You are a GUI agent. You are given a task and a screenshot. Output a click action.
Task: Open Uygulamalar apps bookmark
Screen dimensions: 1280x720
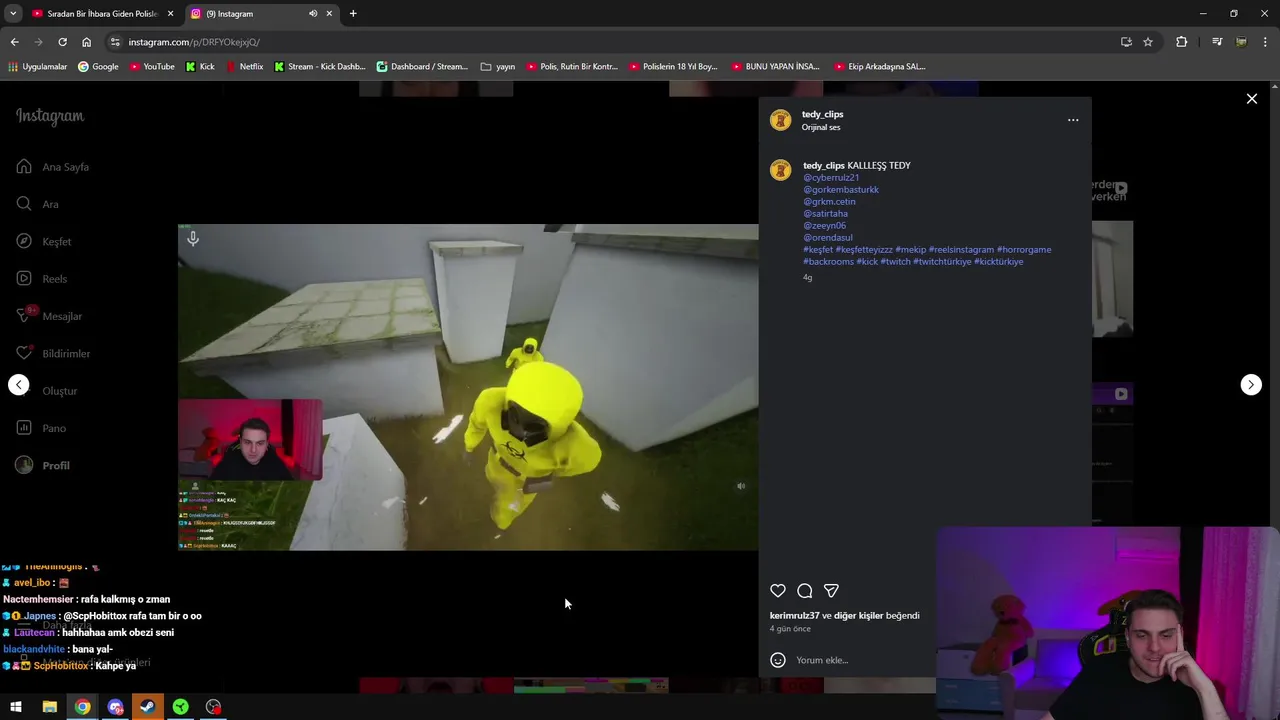point(37,67)
